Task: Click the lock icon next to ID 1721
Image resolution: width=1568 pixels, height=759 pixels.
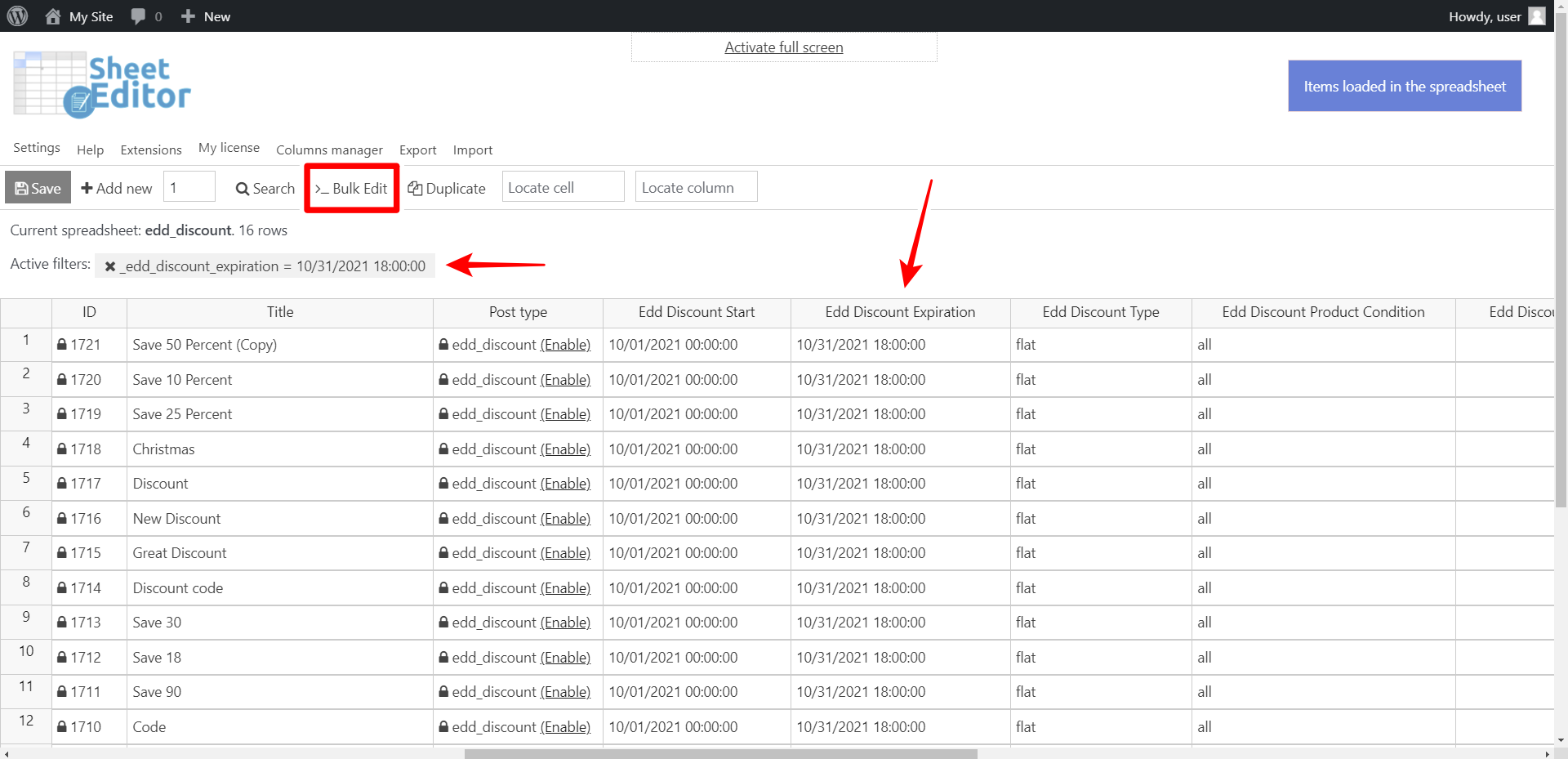Action: (x=61, y=344)
